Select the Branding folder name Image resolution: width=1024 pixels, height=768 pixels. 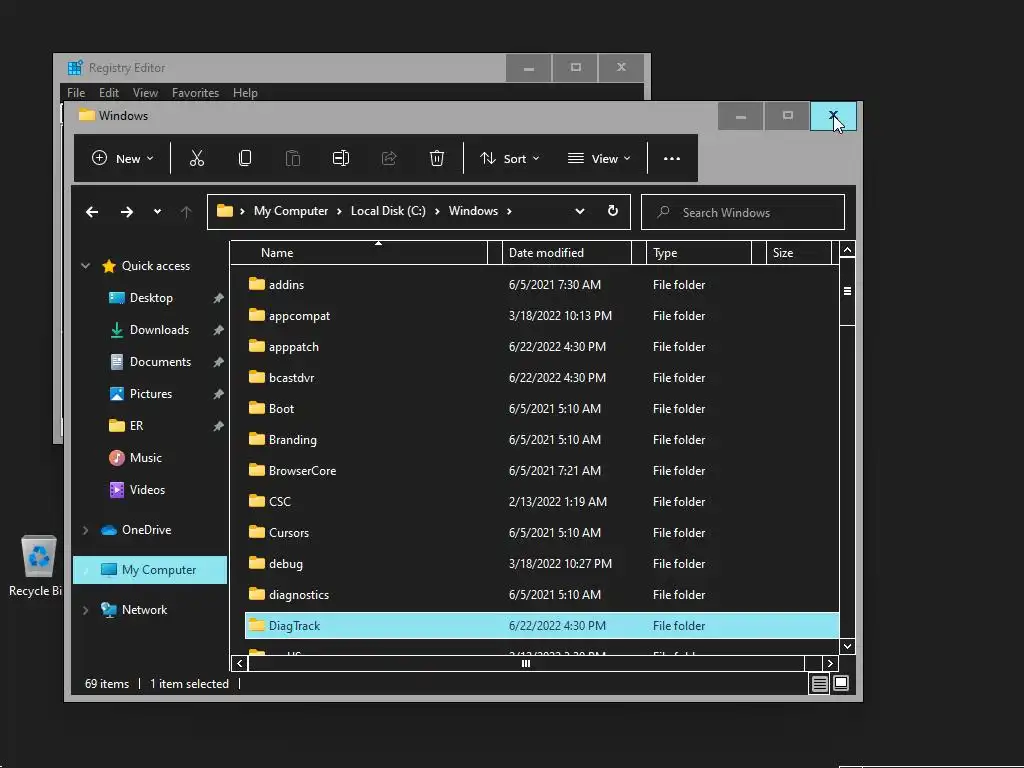pyautogui.click(x=293, y=440)
